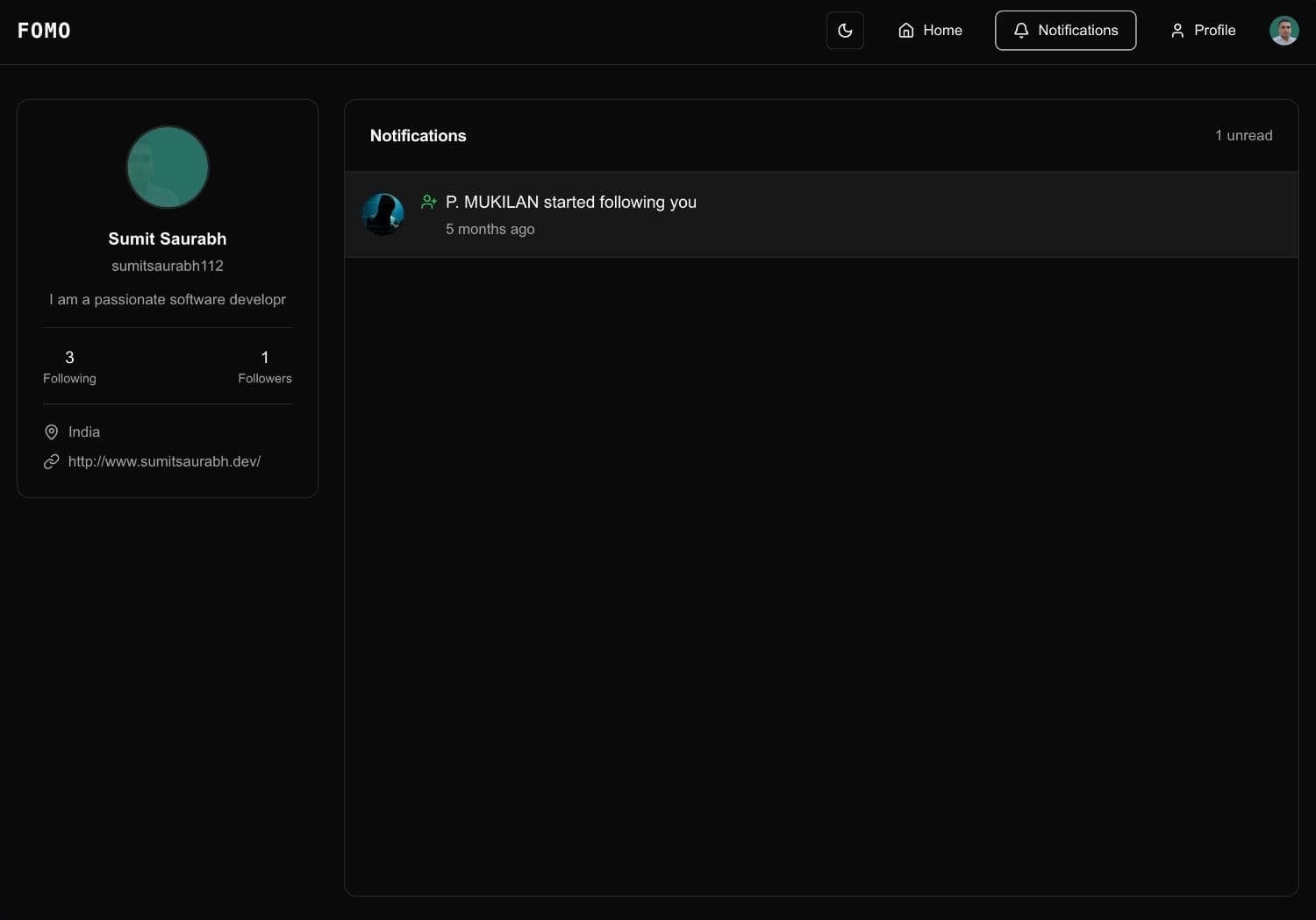Click the 1 unread label
Image resolution: width=1316 pixels, height=920 pixels.
[x=1243, y=135]
